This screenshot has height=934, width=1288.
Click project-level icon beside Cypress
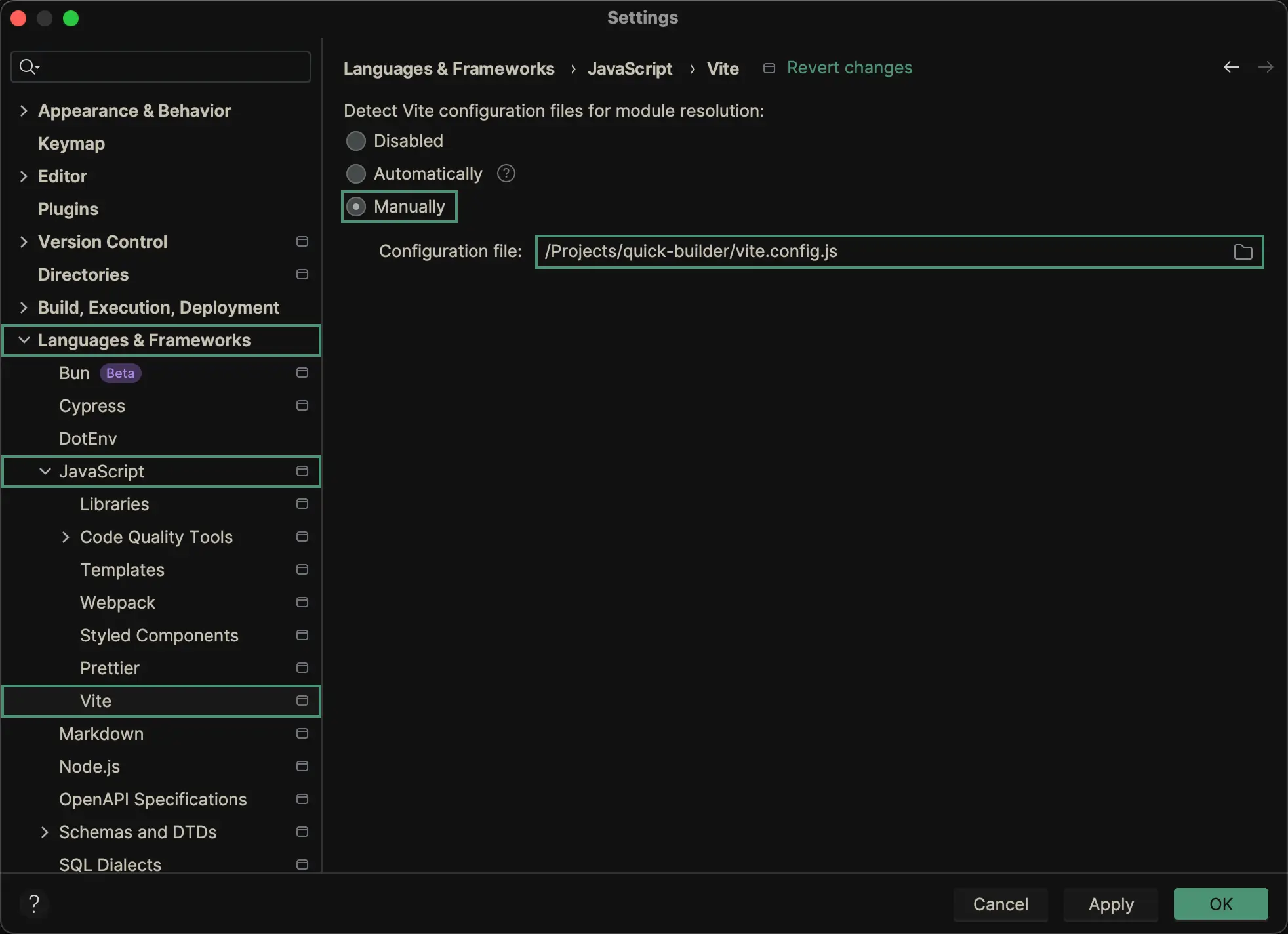[302, 405]
